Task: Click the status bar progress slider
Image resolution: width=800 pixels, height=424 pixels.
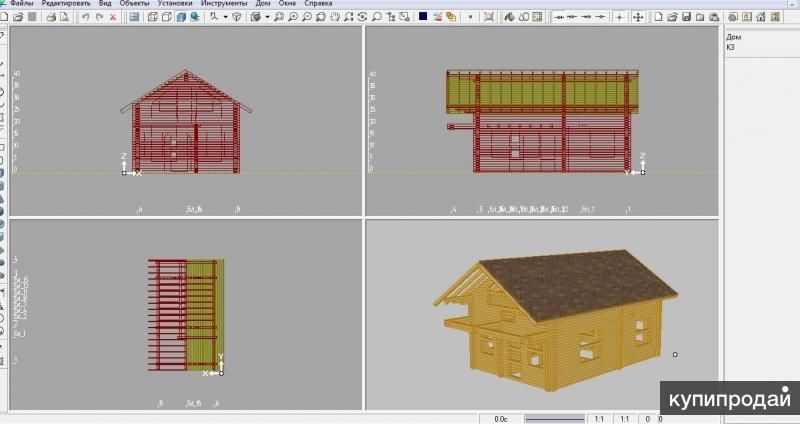Action: click(x=555, y=419)
